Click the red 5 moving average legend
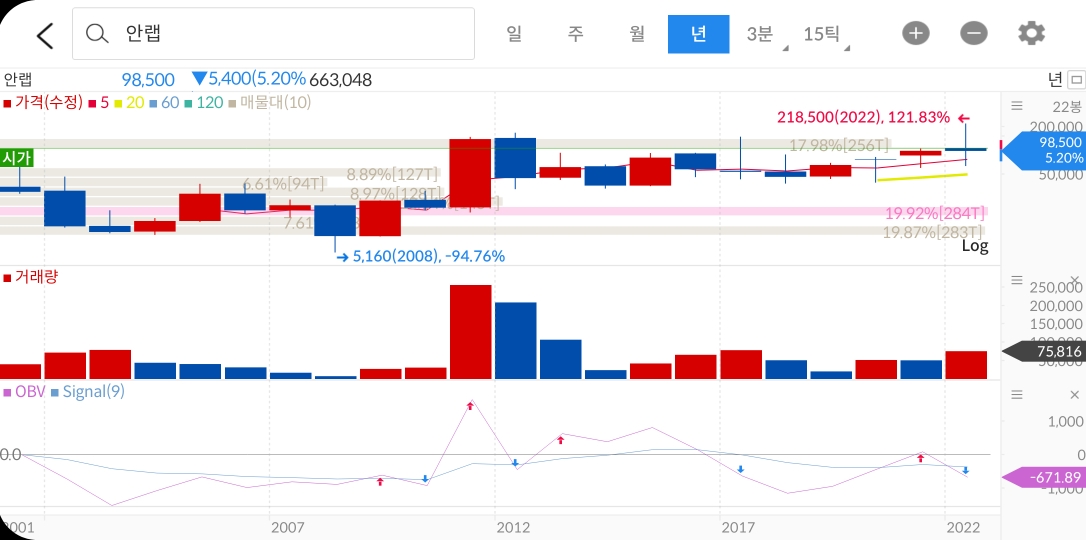Screen dimensions: 1086x540 pyautogui.click(x=98, y=103)
